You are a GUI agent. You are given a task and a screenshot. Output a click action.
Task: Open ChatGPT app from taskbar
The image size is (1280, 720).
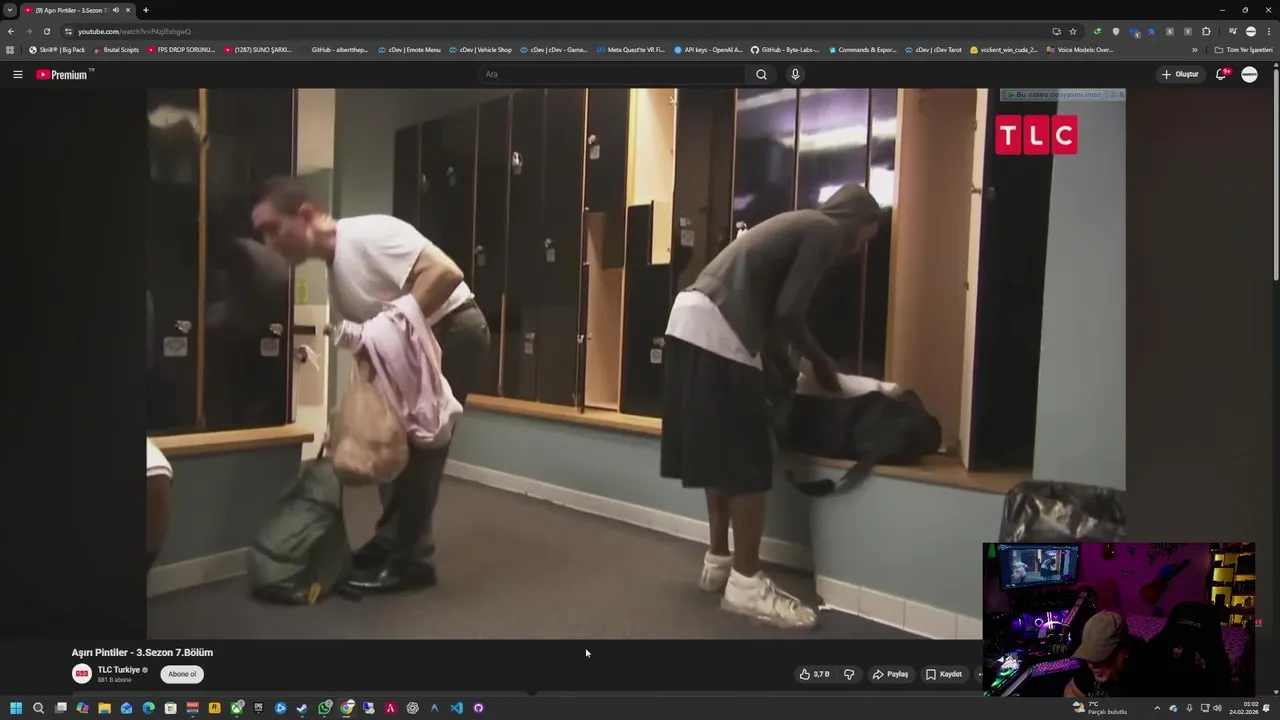[x=412, y=708]
